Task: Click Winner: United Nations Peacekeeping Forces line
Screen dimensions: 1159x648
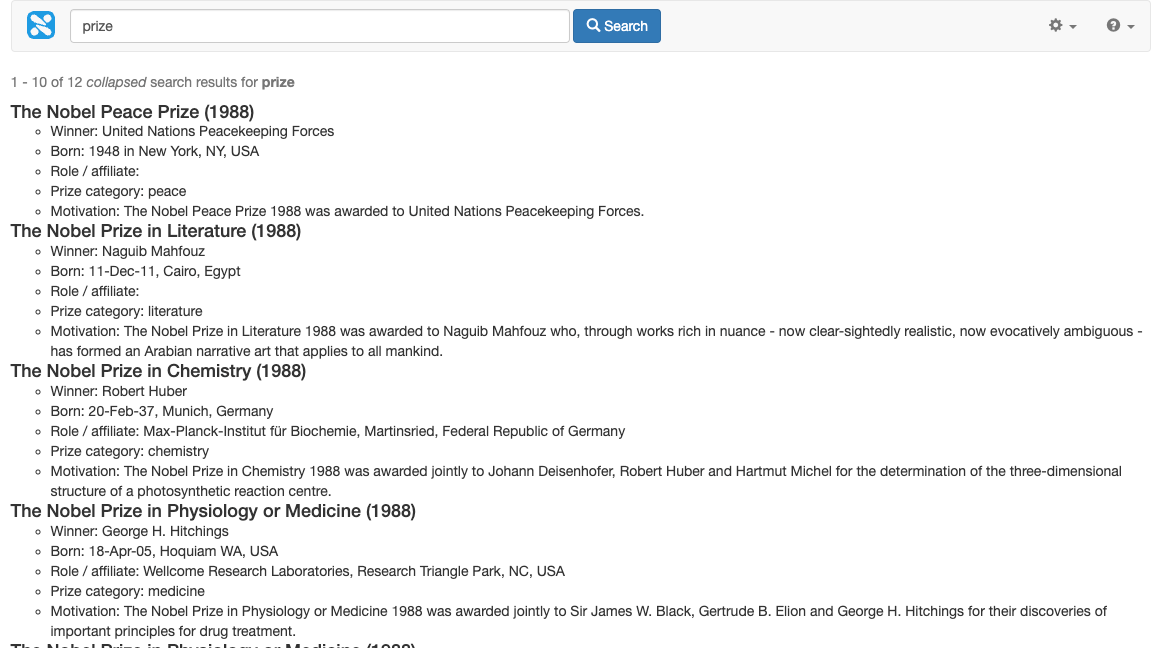Action: [192, 131]
